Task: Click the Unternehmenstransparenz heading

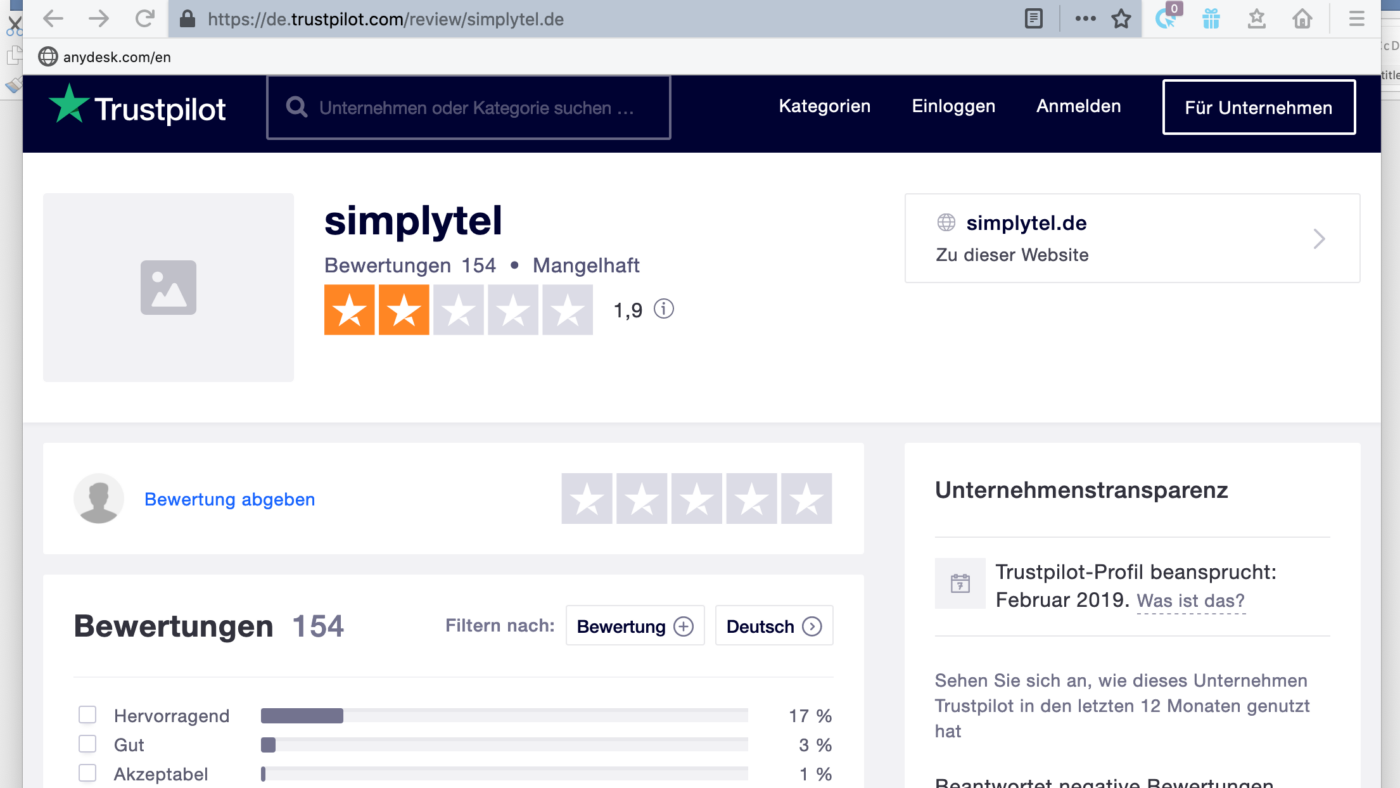Action: click(x=1081, y=490)
